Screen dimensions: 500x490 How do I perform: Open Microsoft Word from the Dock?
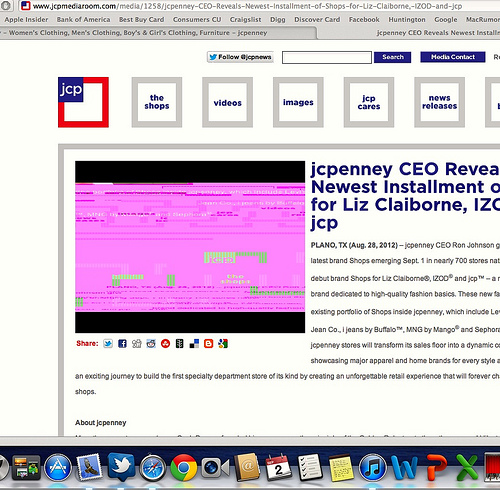[x=404, y=468]
